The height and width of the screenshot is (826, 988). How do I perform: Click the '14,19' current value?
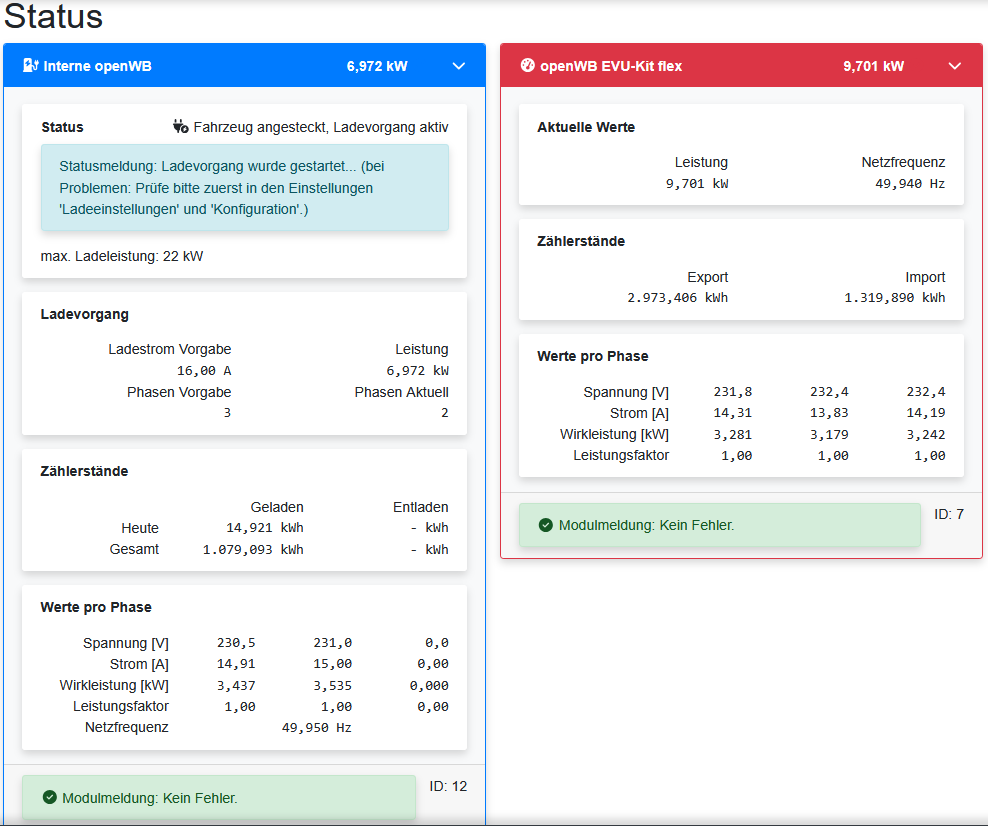click(x=926, y=413)
